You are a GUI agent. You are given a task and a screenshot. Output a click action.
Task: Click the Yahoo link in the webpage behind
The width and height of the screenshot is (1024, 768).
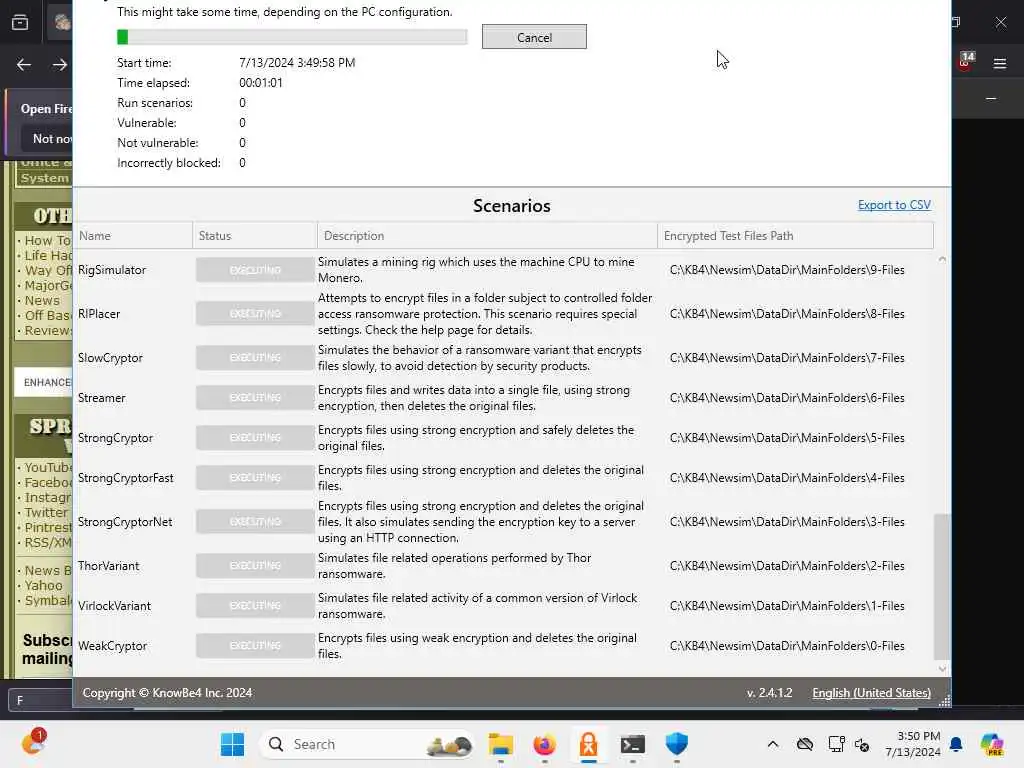point(43,586)
